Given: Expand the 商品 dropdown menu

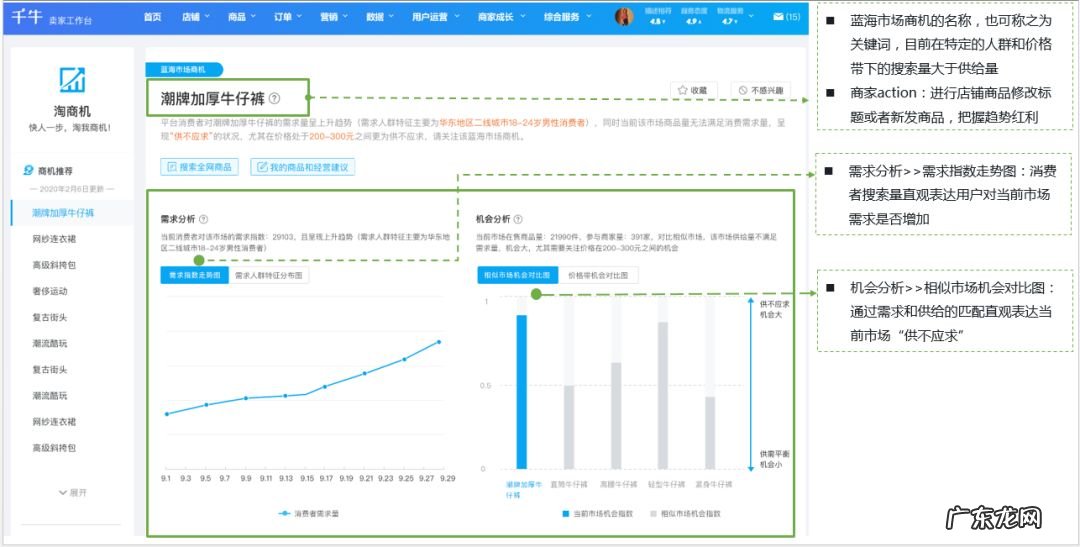Looking at the screenshot, I should click(242, 17).
